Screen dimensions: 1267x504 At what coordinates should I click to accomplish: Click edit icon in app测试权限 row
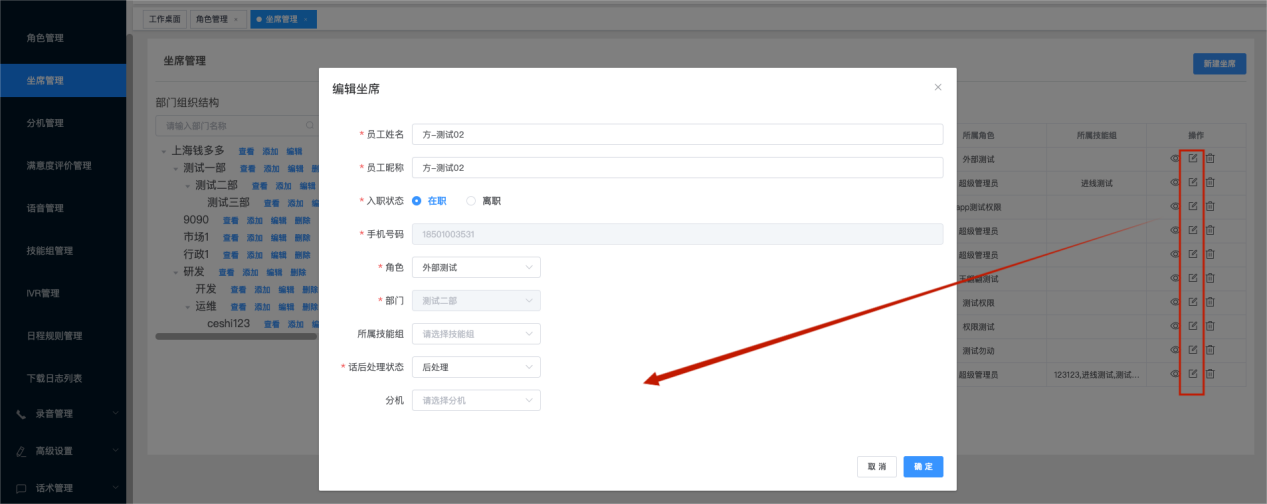coord(1192,206)
